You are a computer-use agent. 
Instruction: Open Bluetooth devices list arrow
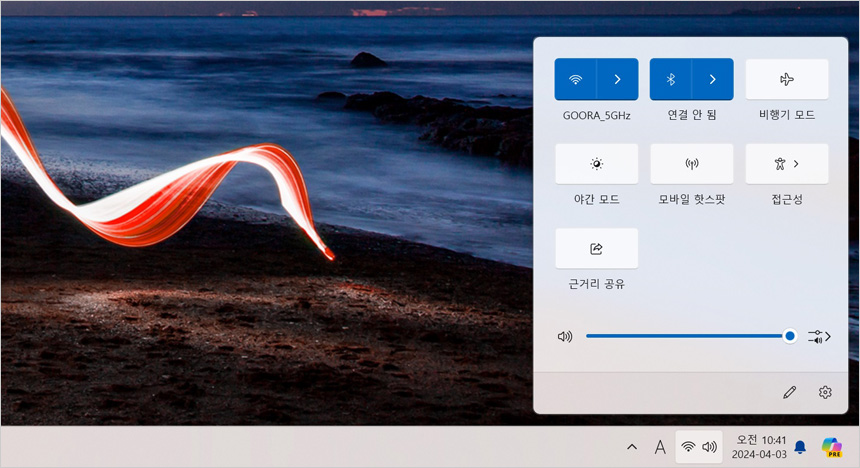click(712, 79)
